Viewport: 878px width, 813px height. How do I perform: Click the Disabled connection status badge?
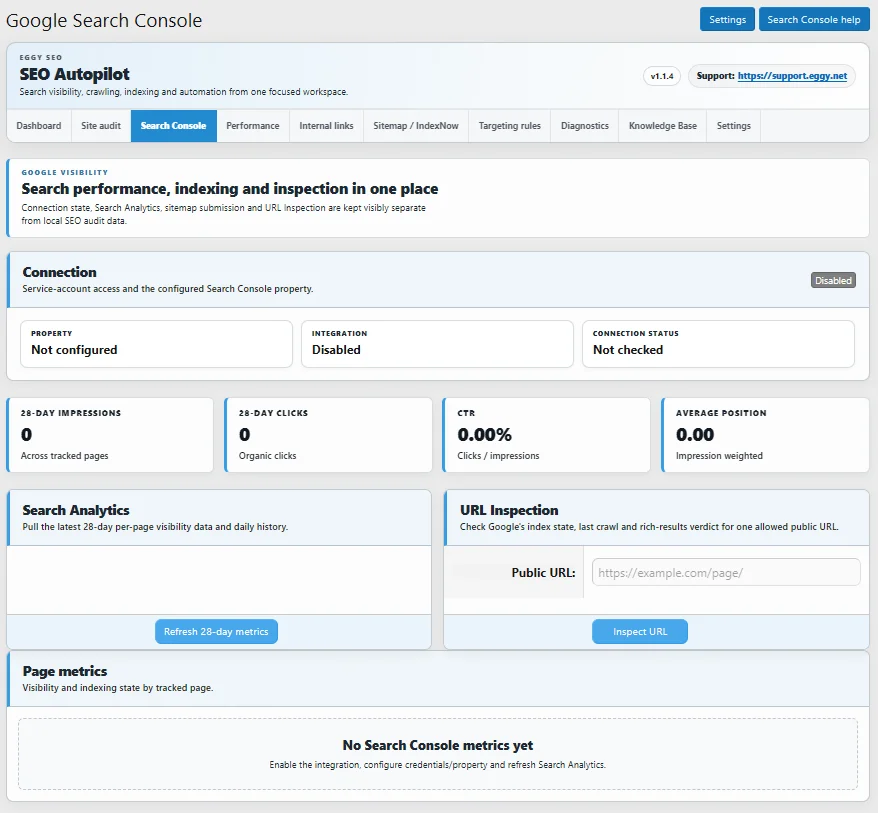click(833, 281)
